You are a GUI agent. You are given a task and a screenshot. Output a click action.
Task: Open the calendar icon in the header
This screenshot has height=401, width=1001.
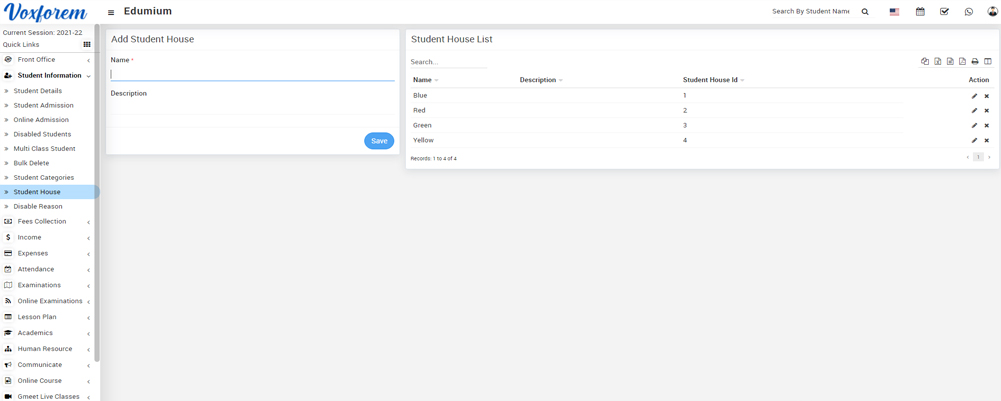920,12
